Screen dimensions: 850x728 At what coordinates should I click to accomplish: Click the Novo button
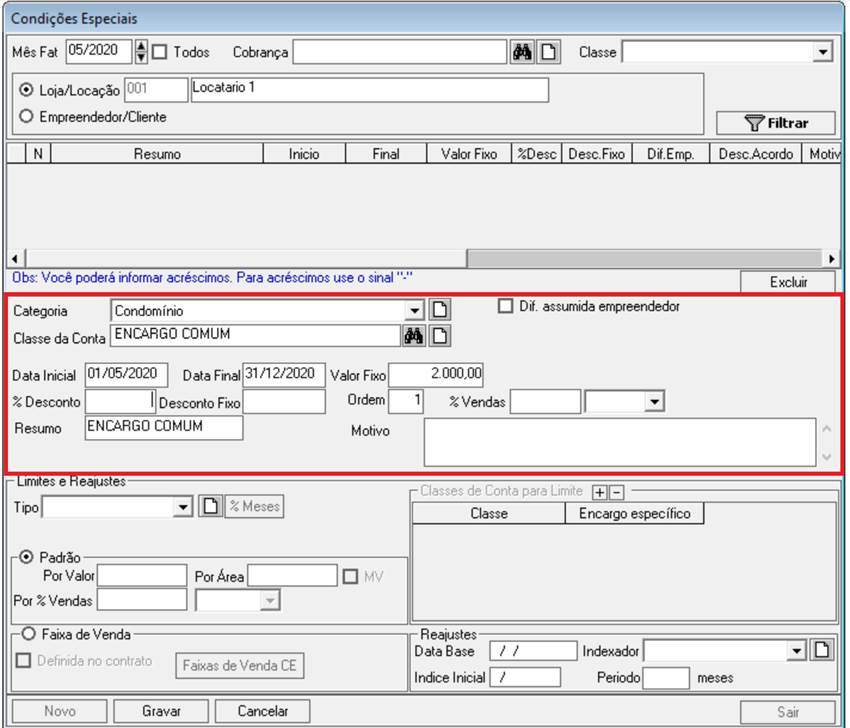[60, 711]
